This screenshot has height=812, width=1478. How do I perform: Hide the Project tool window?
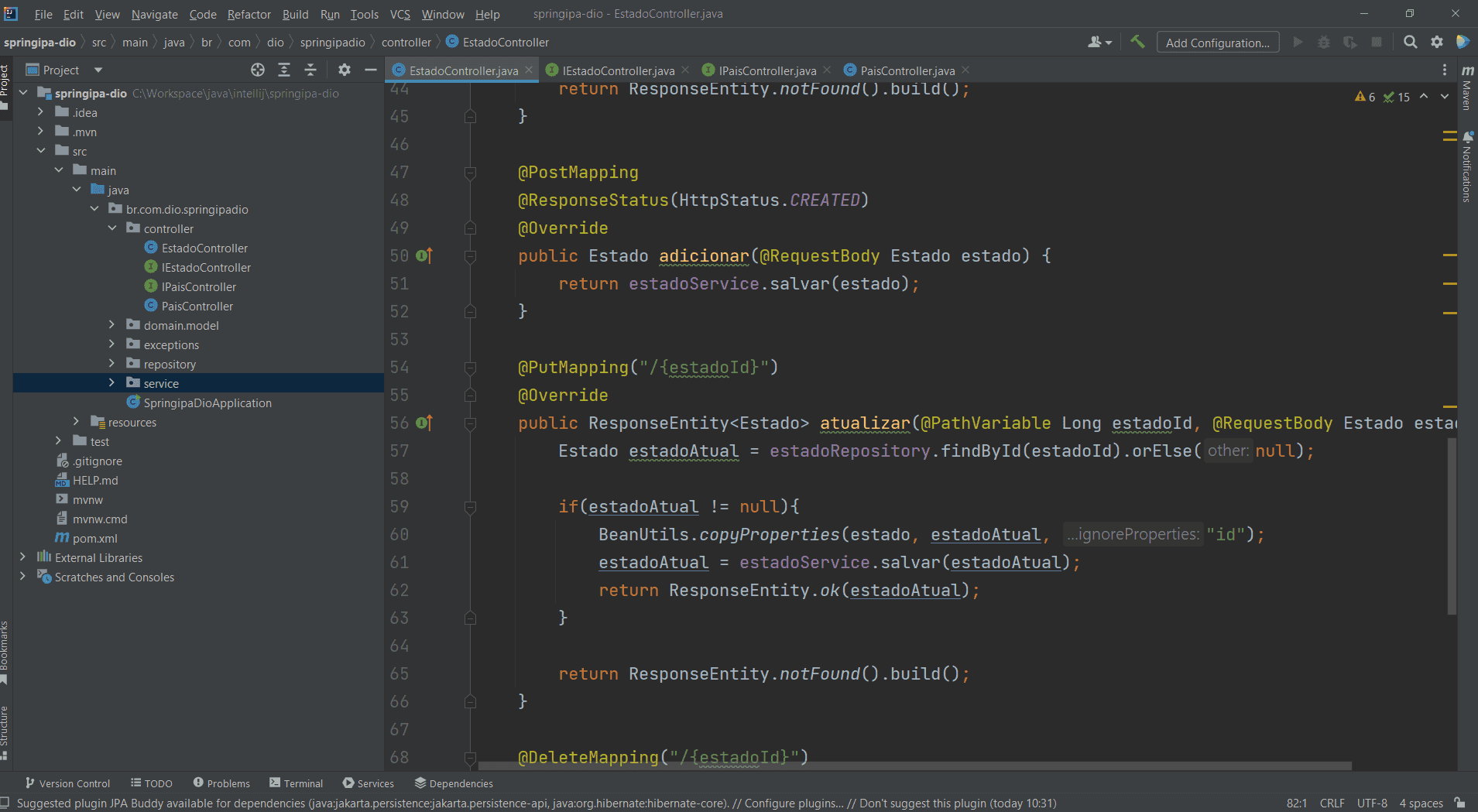click(371, 70)
